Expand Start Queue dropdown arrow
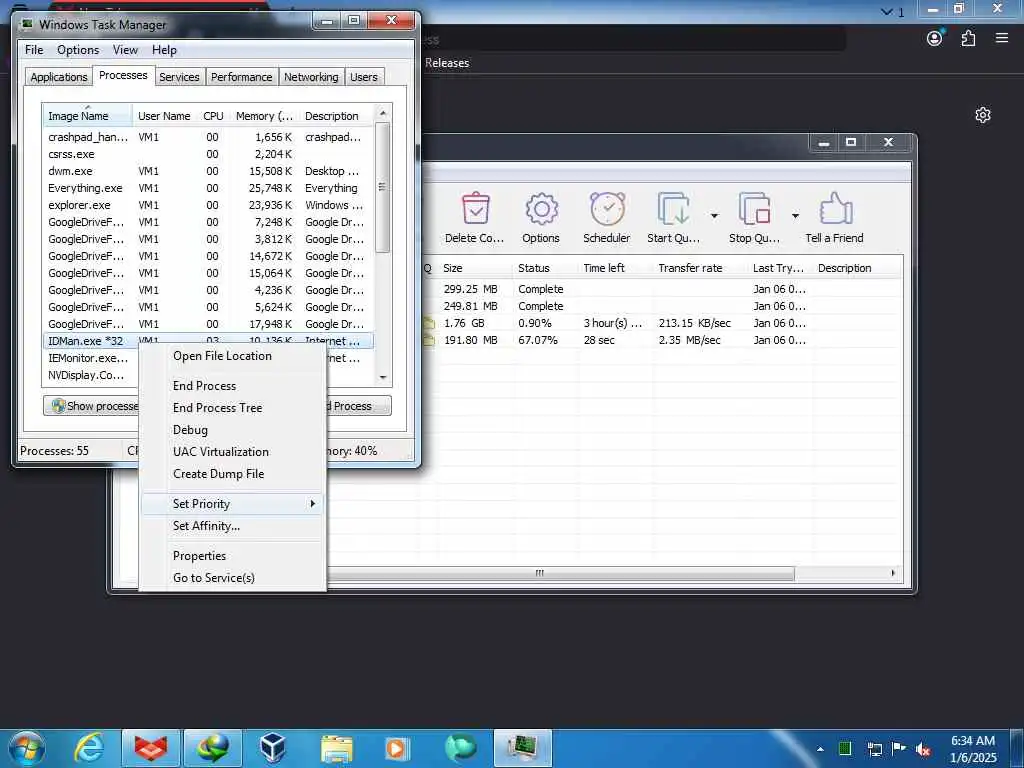 714,216
